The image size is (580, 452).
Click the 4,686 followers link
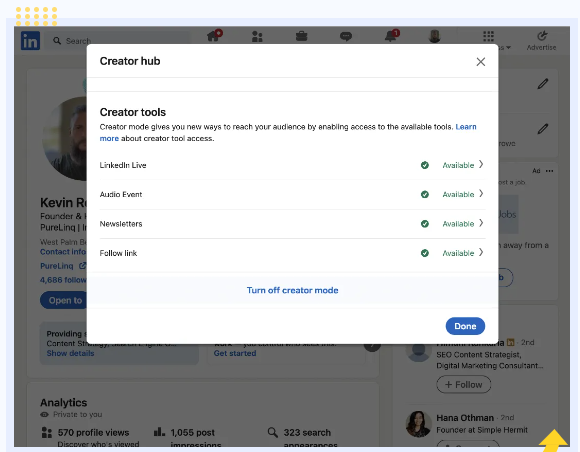[x=63, y=280]
